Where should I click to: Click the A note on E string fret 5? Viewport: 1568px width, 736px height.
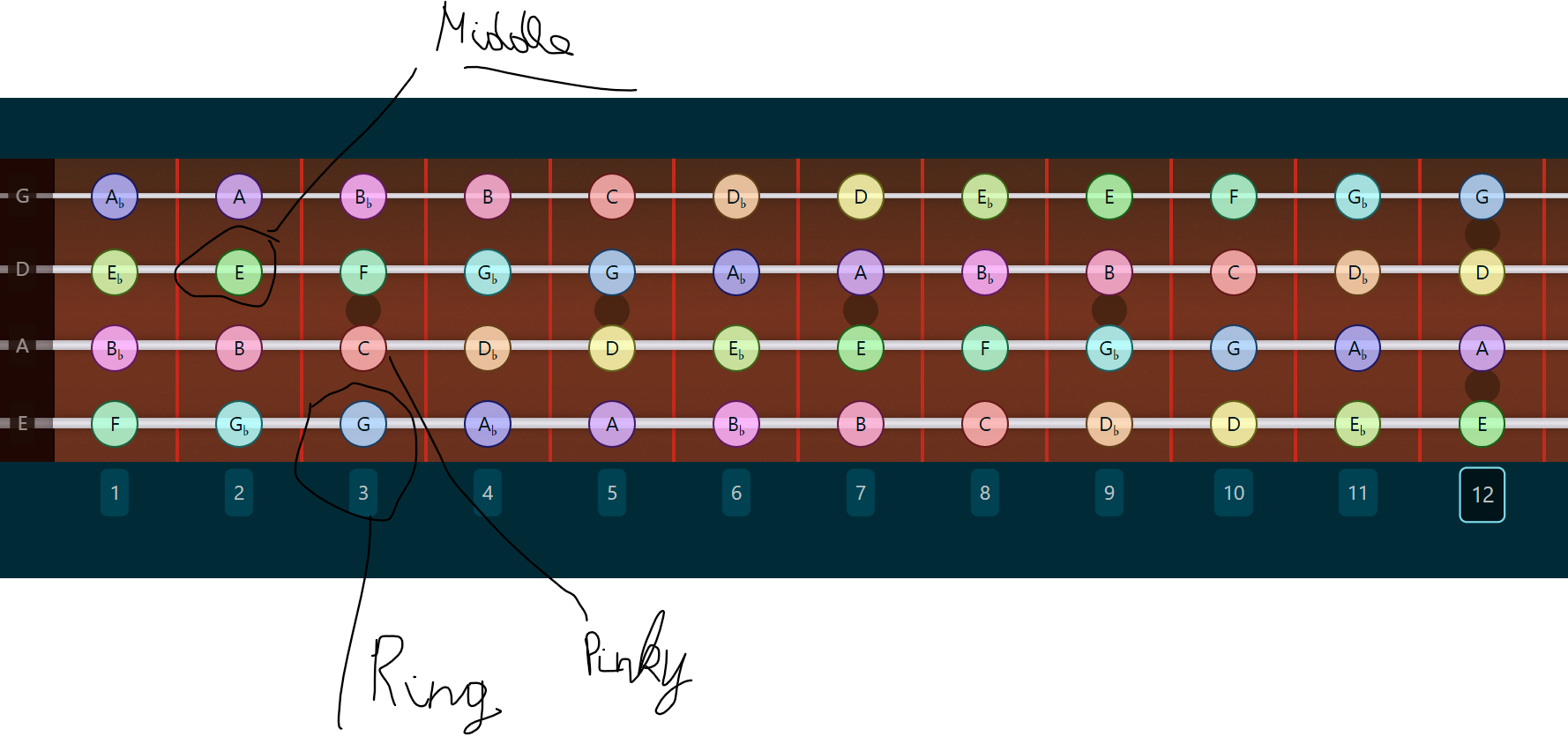tap(612, 424)
